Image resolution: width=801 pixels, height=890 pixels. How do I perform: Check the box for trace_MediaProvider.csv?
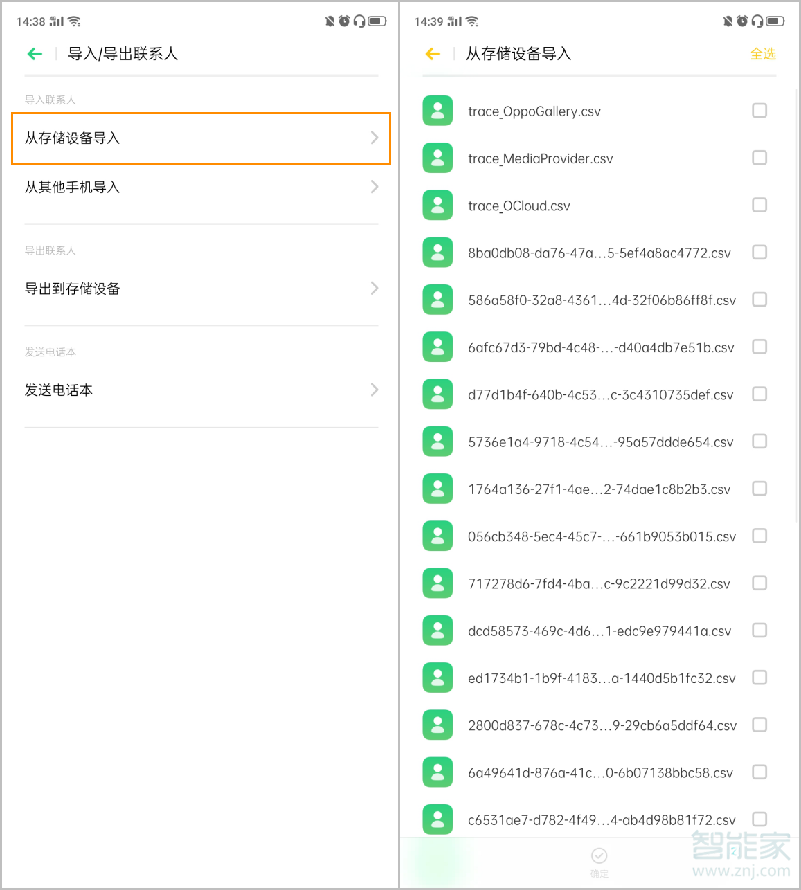click(x=759, y=157)
